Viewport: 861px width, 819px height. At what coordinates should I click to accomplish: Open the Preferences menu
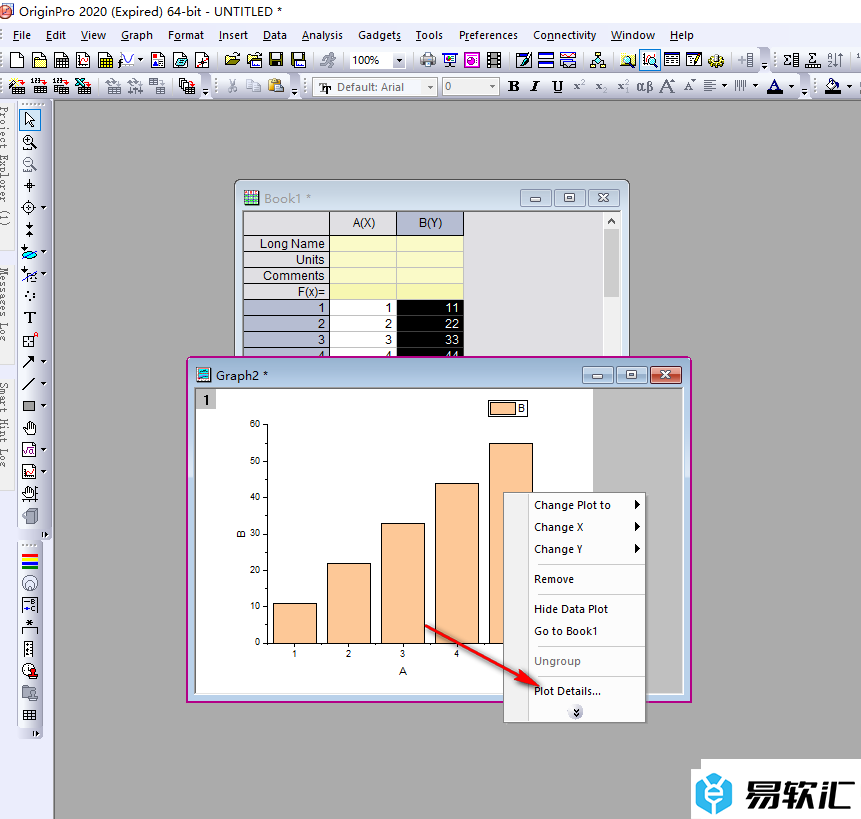tap(488, 35)
